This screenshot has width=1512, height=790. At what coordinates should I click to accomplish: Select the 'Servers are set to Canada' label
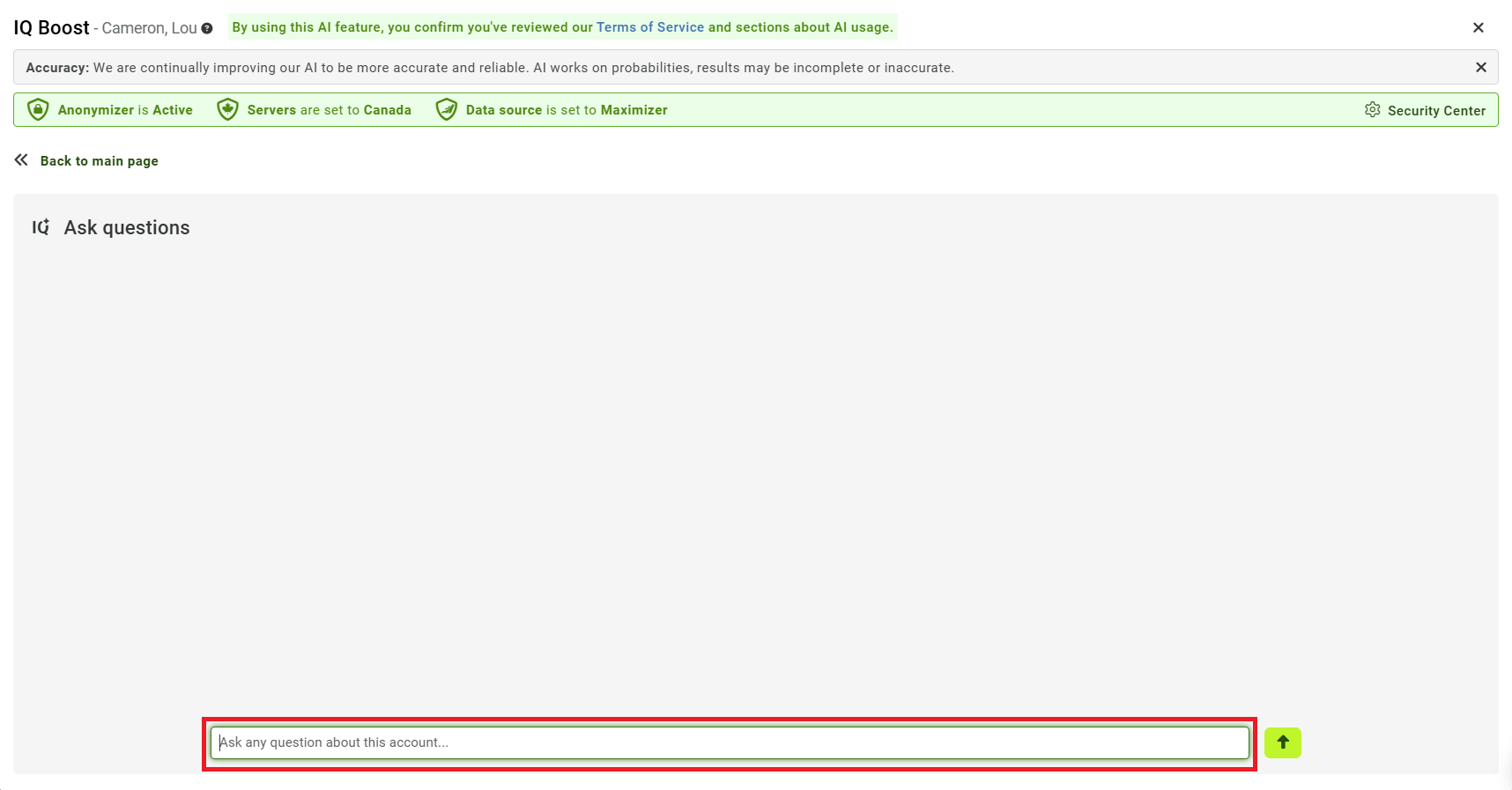coord(329,110)
